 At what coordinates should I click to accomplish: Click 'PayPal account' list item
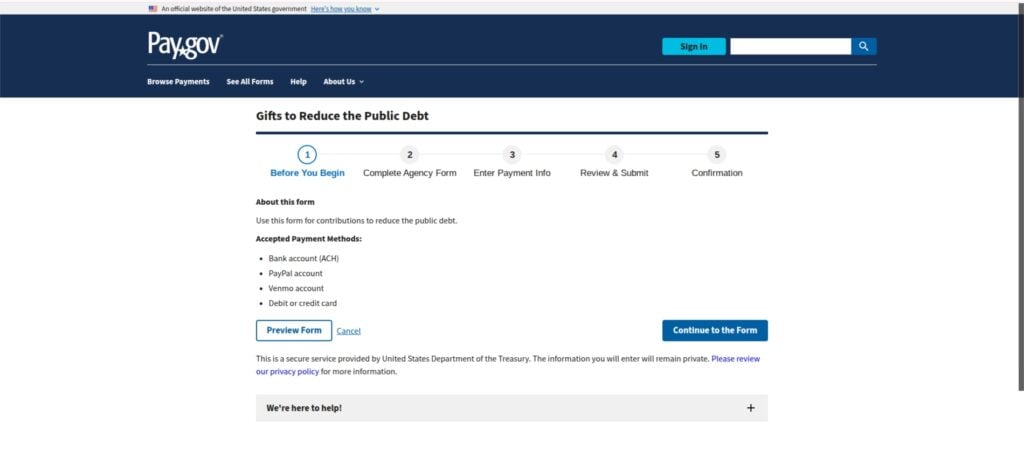tap(295, 273)
